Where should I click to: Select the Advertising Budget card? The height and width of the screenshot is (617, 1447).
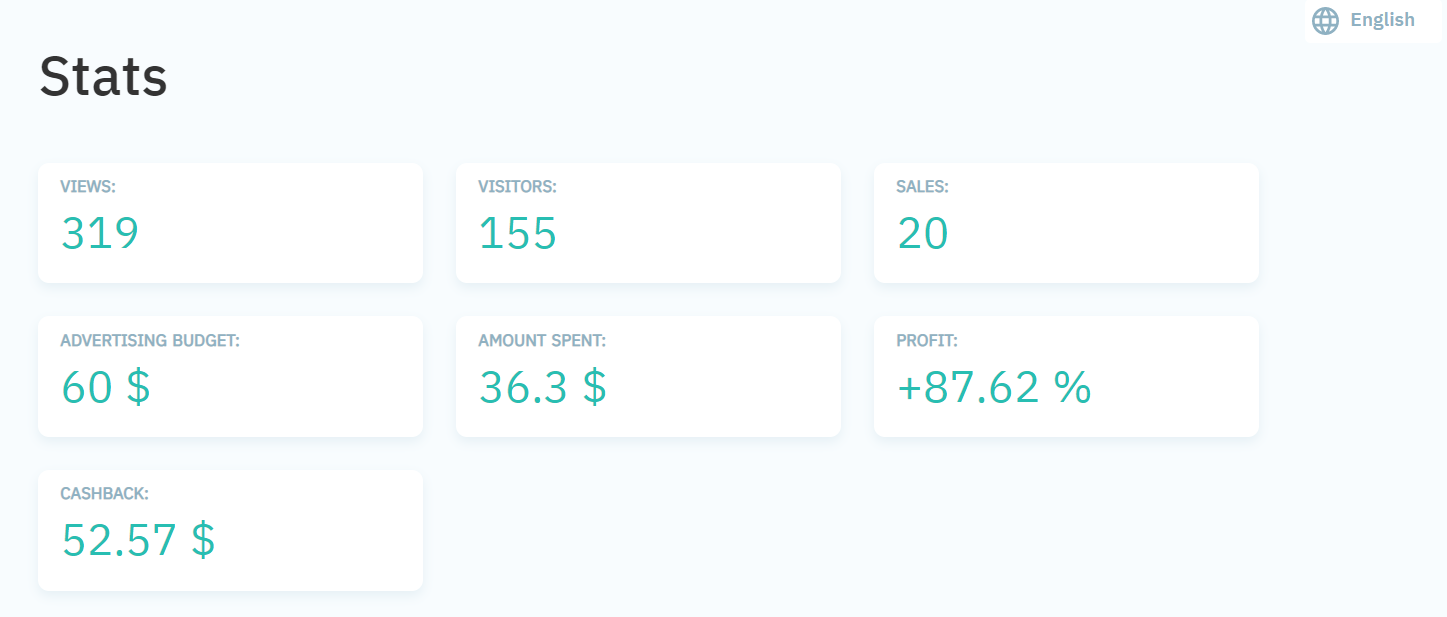[230, 376]
